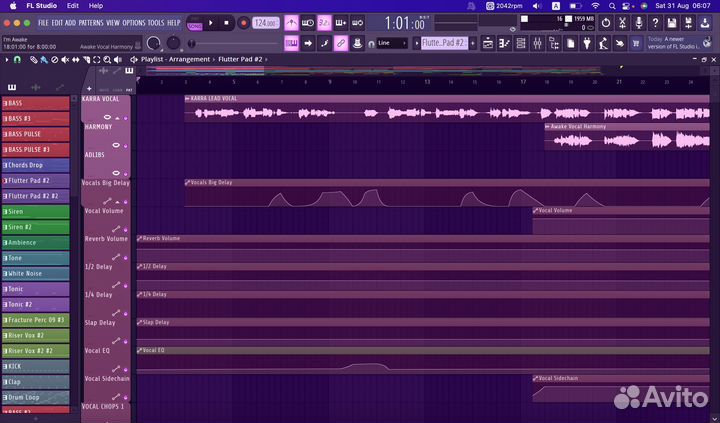This screenshot has height=423, width=720.
Task: Toggle the multilink to controllers icon
Action: pos(341,44)
